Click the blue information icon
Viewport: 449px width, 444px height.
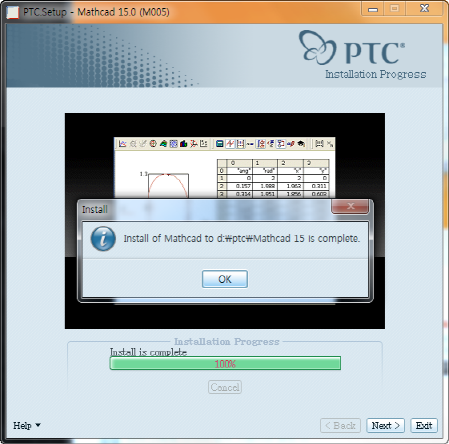(x=103, y=239)
